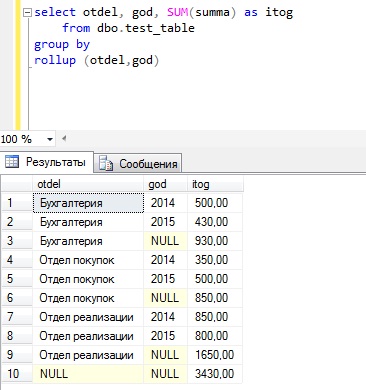Open the 100 % zoom dropdown
366x390 pixels.
point(50,139)
